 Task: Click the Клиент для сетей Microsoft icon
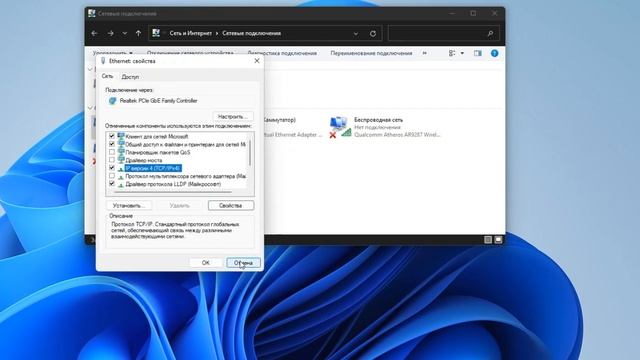pyautogui.click(x=121, y=136)
